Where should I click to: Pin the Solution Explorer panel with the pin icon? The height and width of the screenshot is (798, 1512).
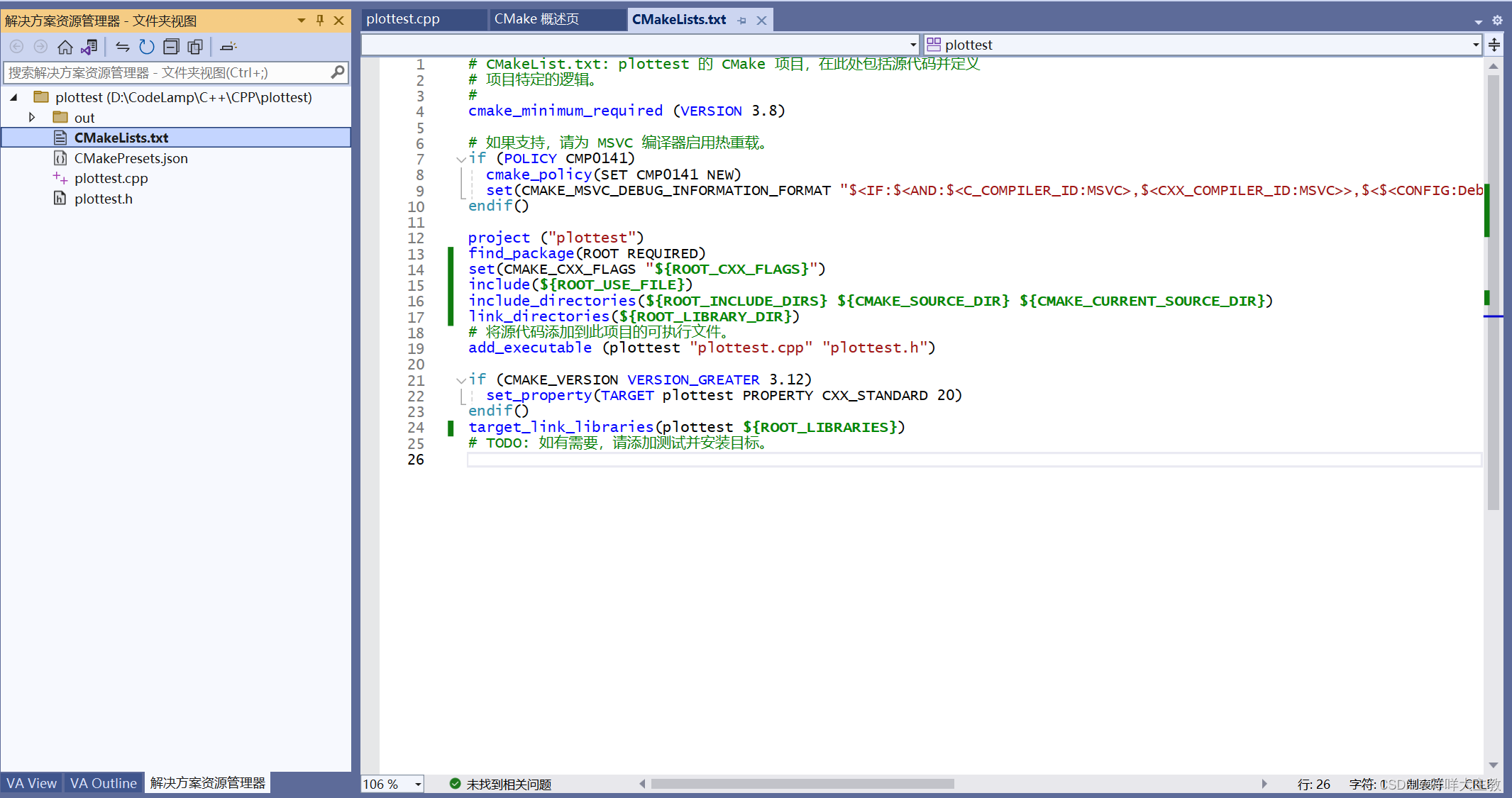point(319,21)
